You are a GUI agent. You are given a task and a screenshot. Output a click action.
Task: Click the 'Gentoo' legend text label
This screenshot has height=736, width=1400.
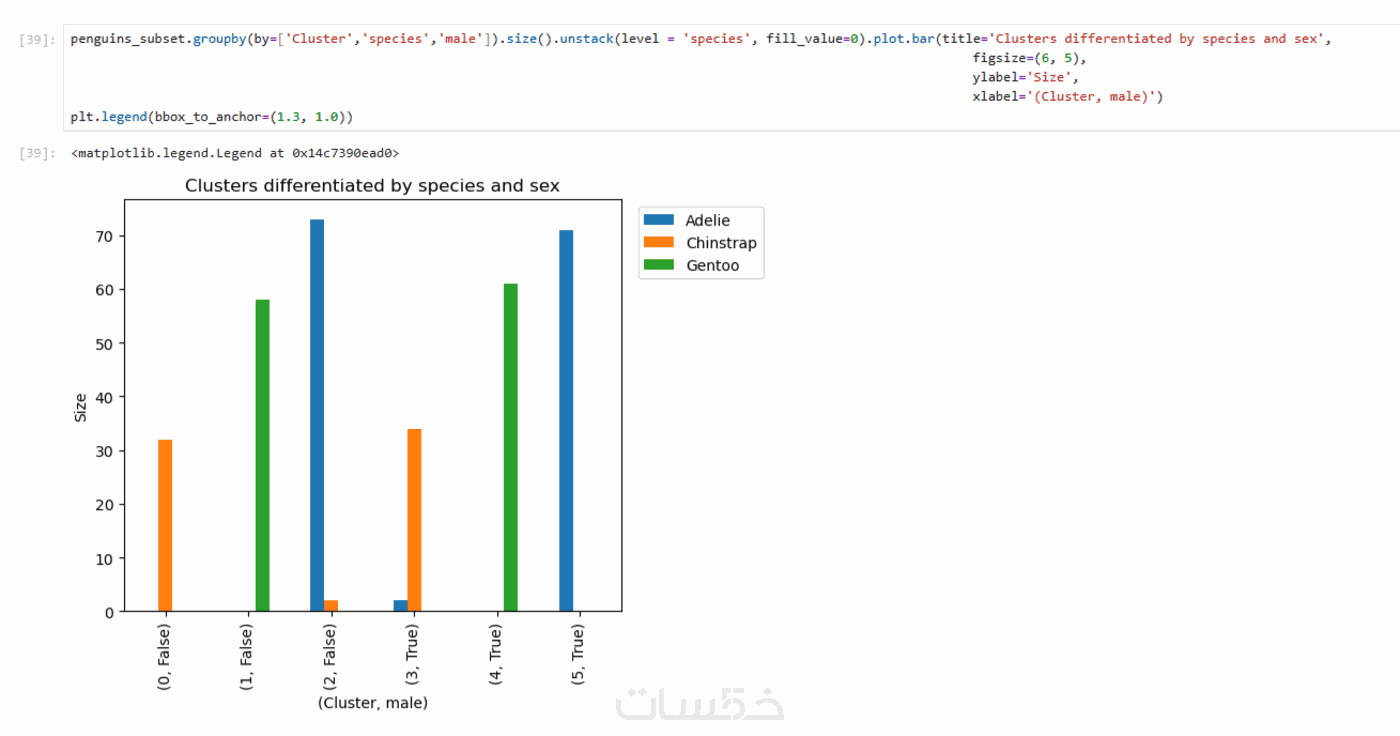click(x=712, y=265)
